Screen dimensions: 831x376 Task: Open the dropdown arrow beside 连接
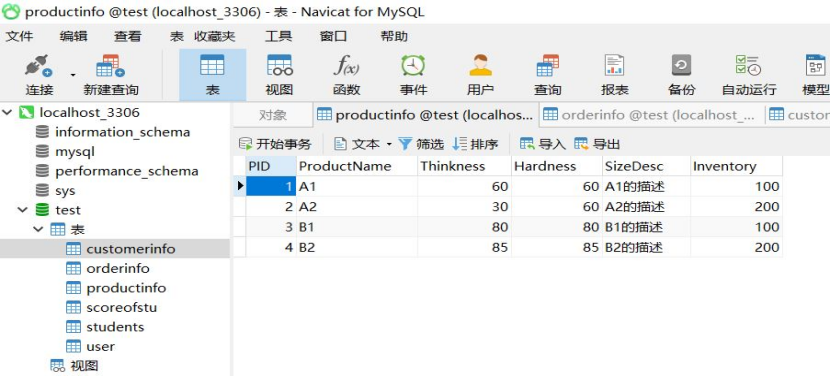pos(73,75)
